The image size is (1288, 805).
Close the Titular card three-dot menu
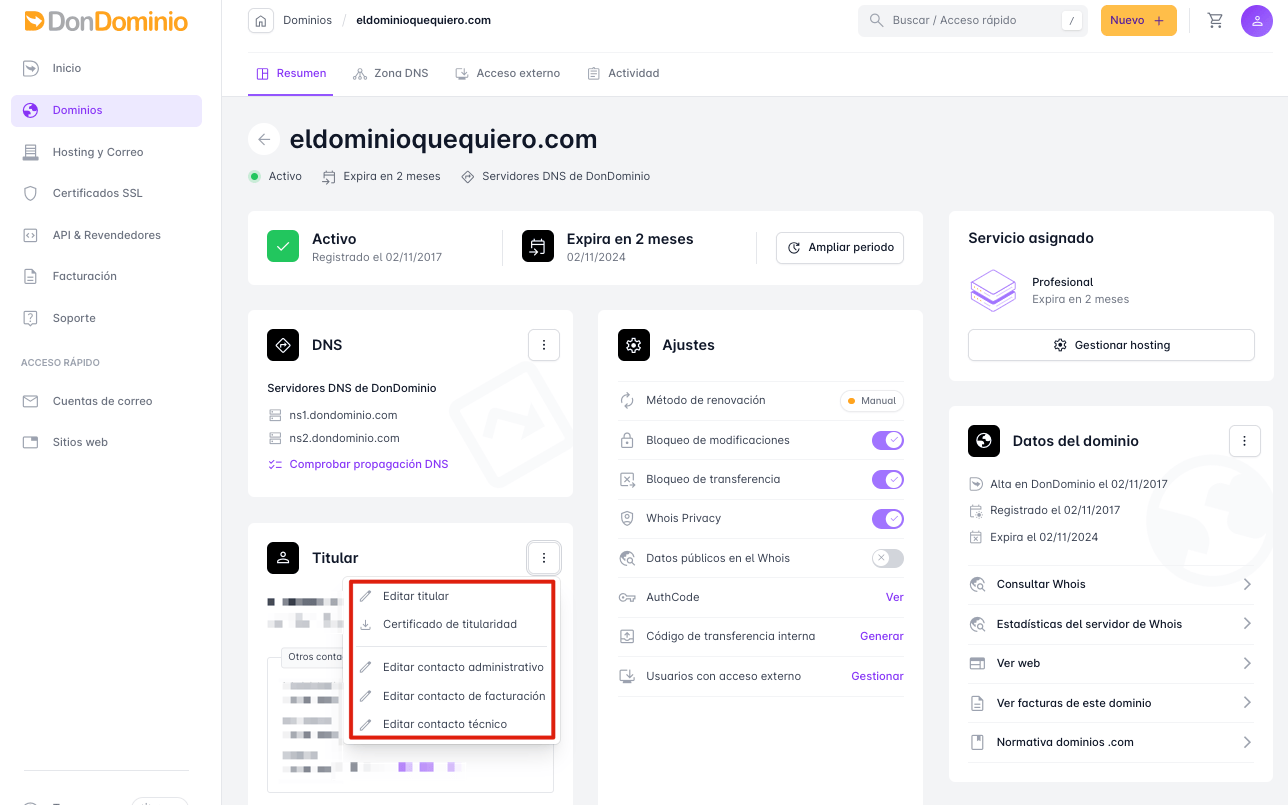[x=544, y=558]
